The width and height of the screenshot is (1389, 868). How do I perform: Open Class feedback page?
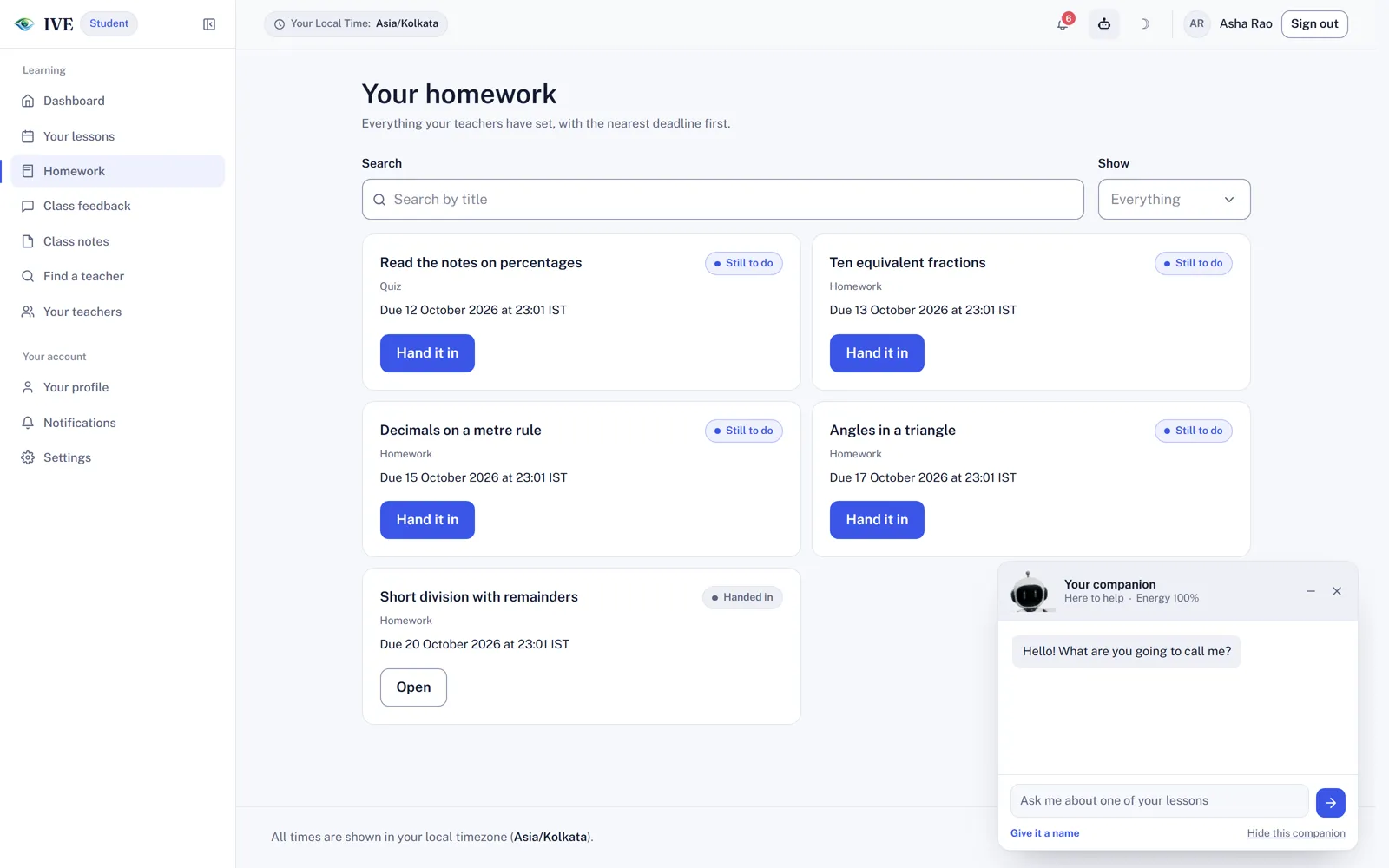117,206
